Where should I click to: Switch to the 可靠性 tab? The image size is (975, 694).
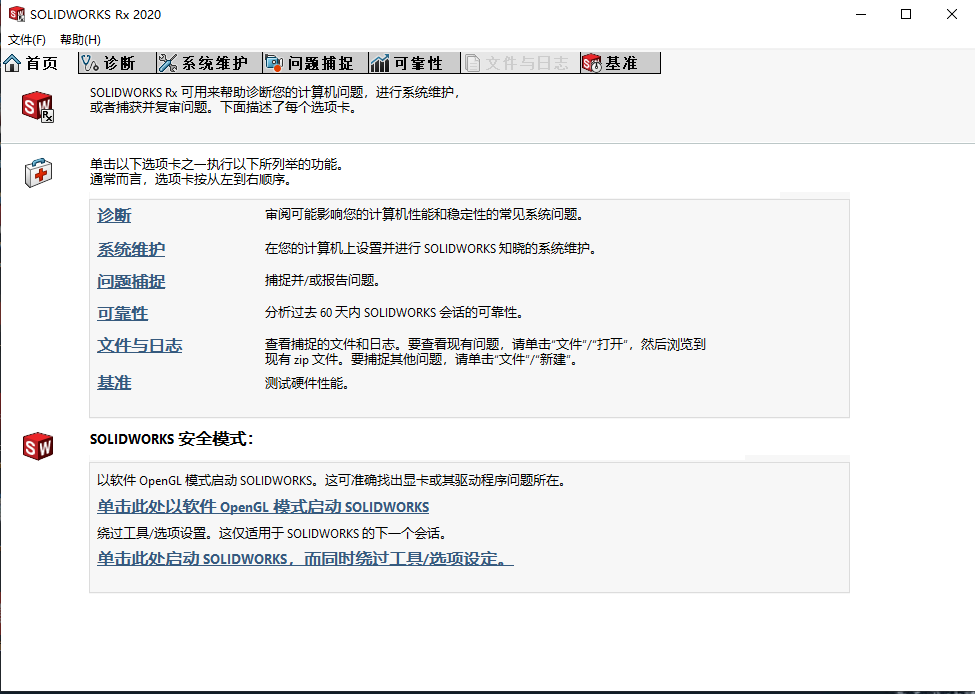click(x=414, y=63)
